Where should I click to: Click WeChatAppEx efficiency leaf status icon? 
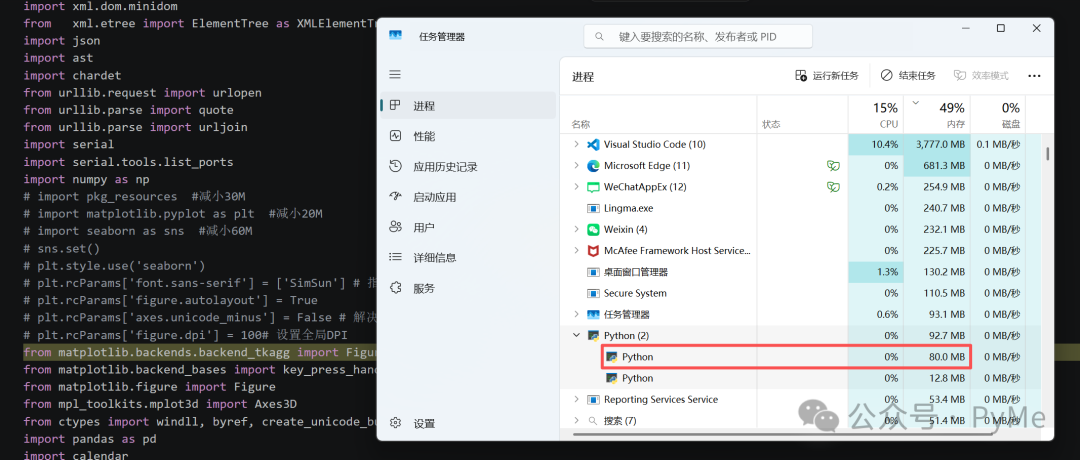833,187
